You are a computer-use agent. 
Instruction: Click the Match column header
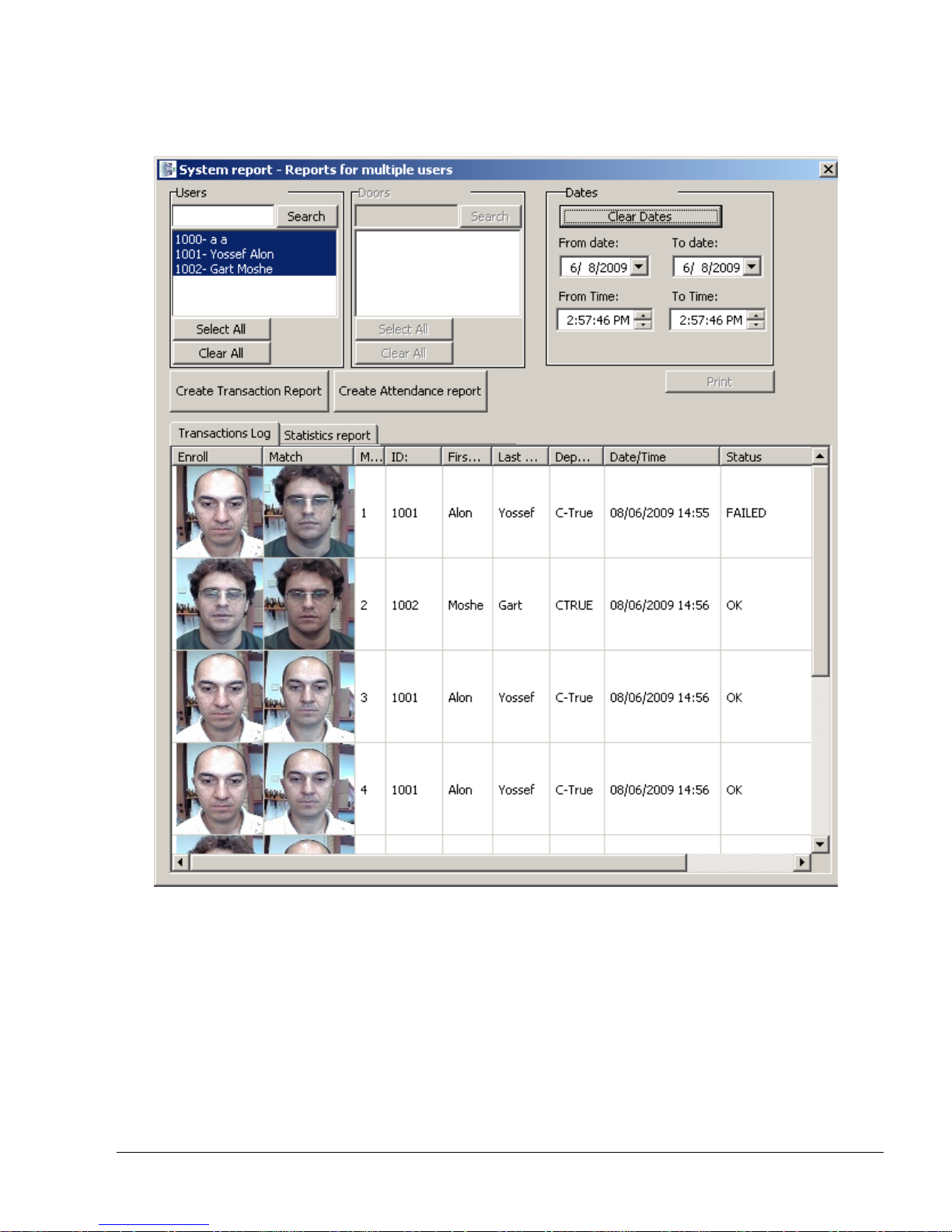[x=309, y=456]
